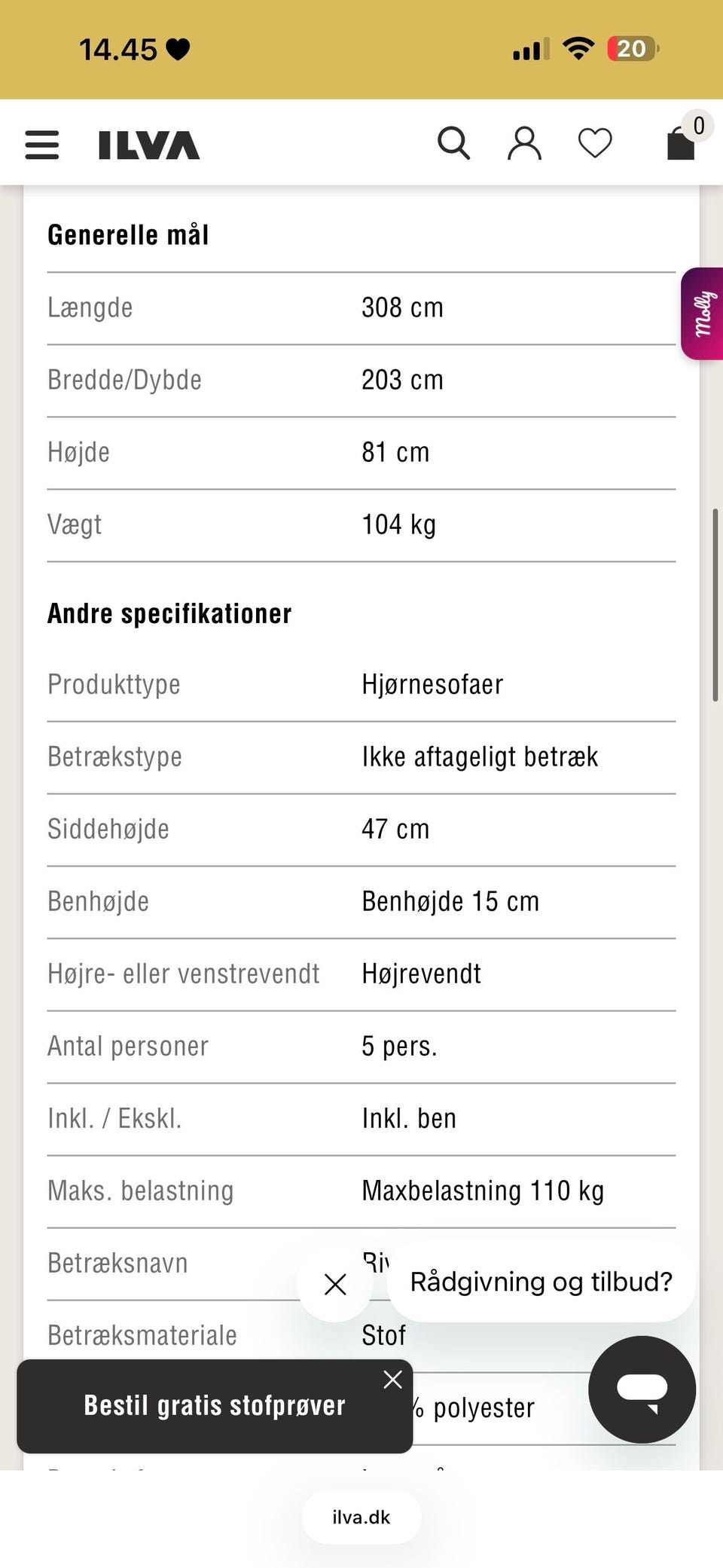Viewport: 723px width, 1568px height.
Task: Dismiss the Rådgivning og tilbud prompt
Action: pyautogui.click(x=335, y=1284)
